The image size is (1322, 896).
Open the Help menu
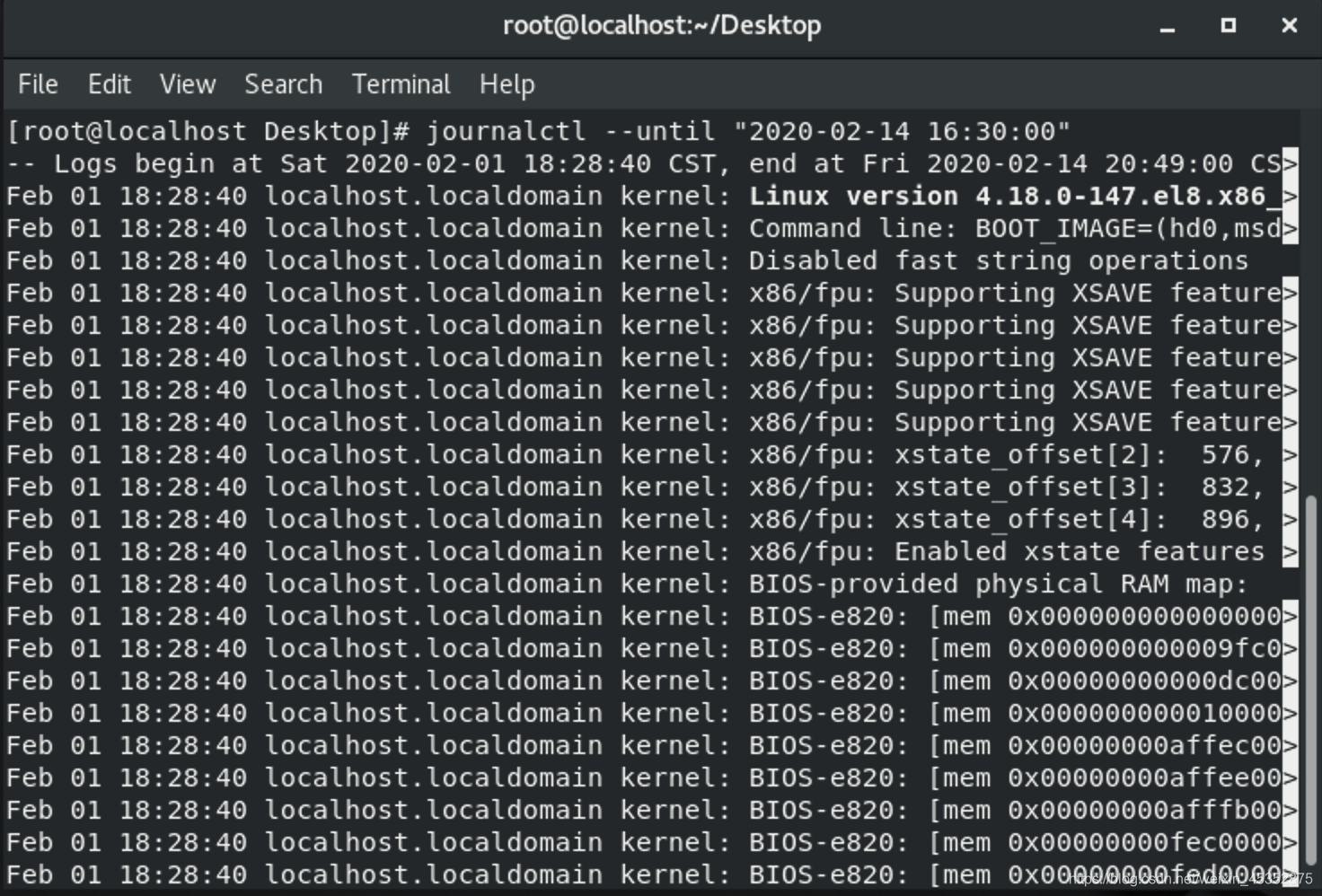(507, 84)
